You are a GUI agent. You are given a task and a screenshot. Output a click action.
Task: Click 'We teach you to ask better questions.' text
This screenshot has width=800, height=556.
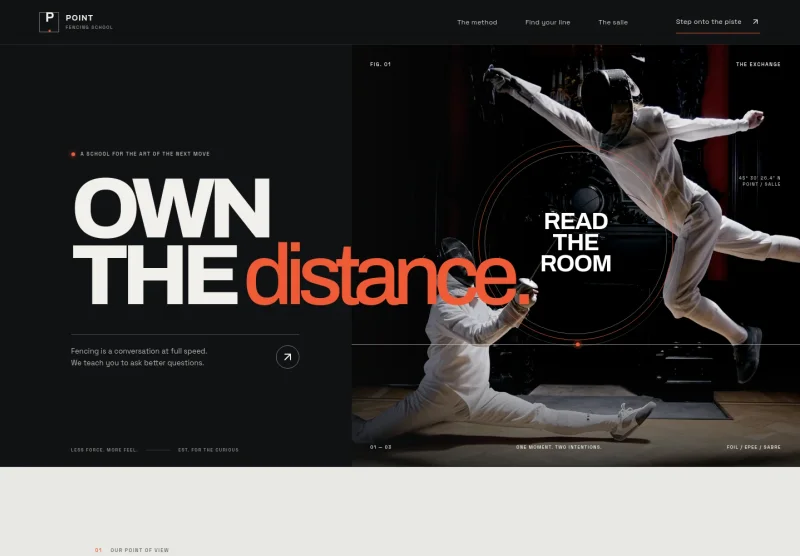click(137, 363)
